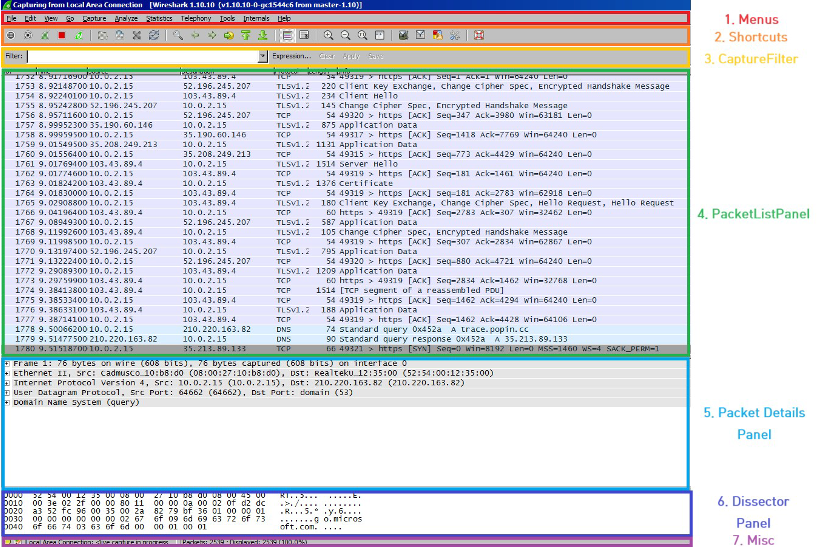Go back in packet history
This screenshot has width=818, height=548.
(x=195, y=35)
